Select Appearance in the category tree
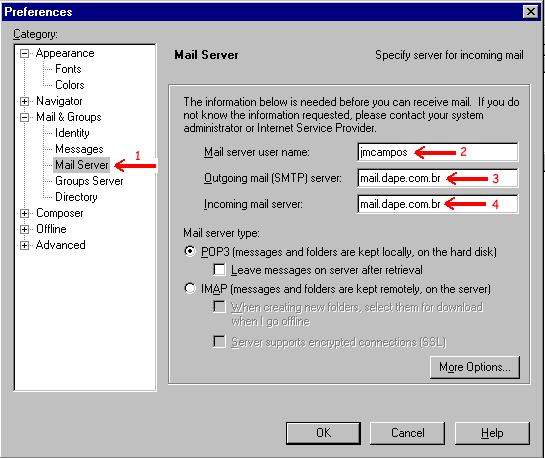The image size is (545, 458). pyautogui.click(x=65, y=53)
